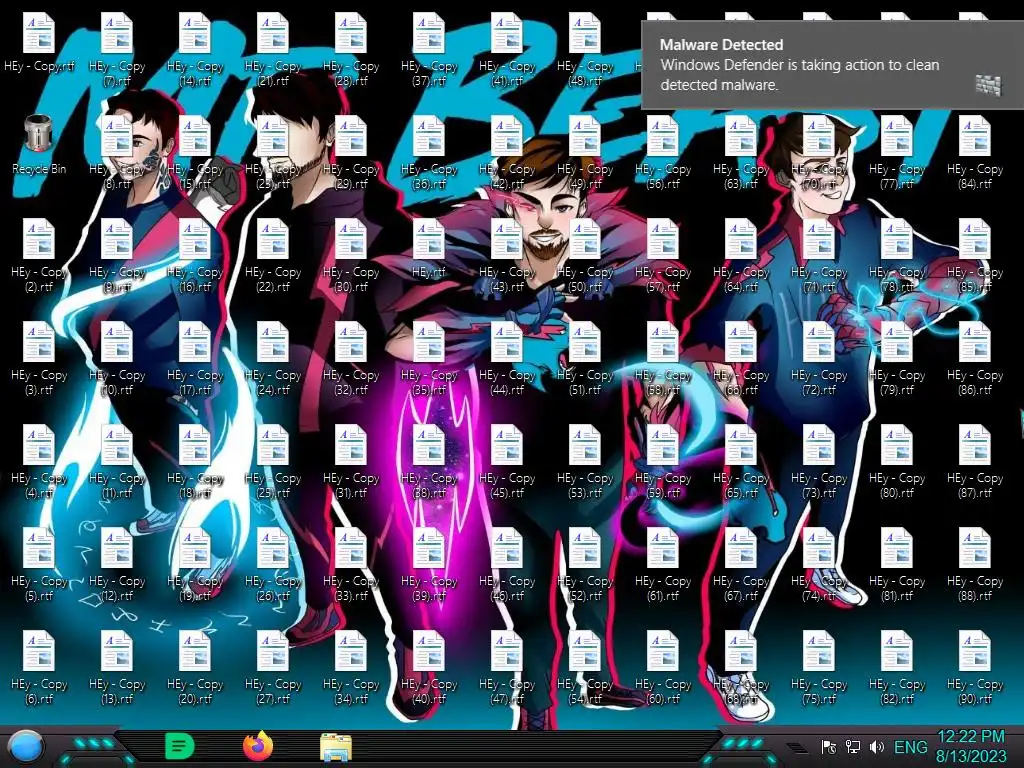1024x768 pixels.
Task: Select HEy - Copy (53).rtf icon
Action: click(584, 444)
